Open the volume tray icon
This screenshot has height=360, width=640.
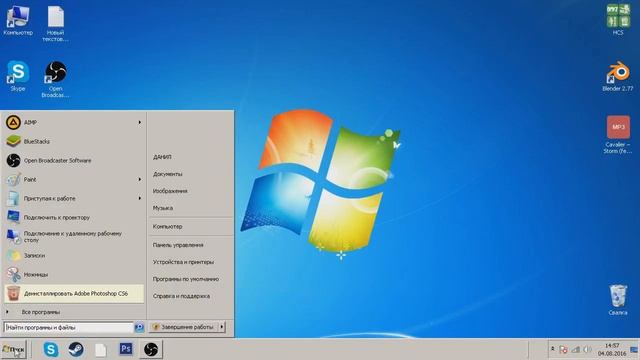coord(587,350)
